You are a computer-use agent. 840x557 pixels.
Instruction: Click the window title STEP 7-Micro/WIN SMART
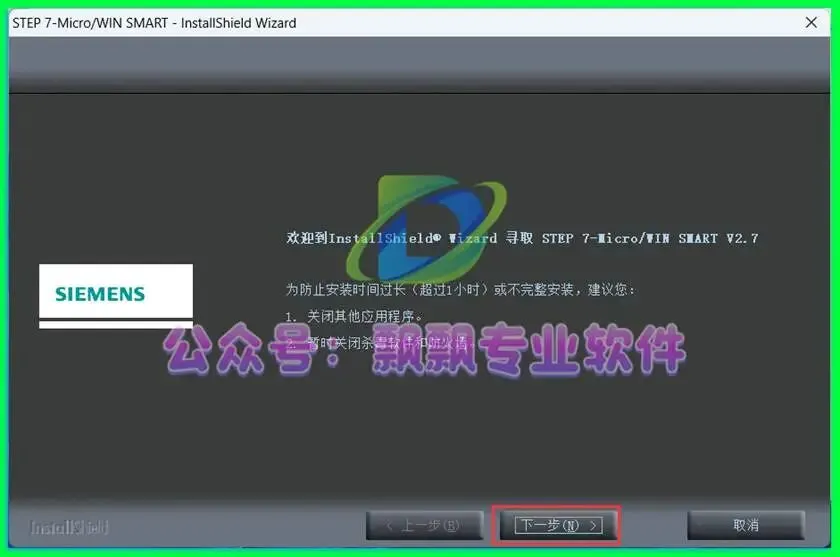[154, 23]
